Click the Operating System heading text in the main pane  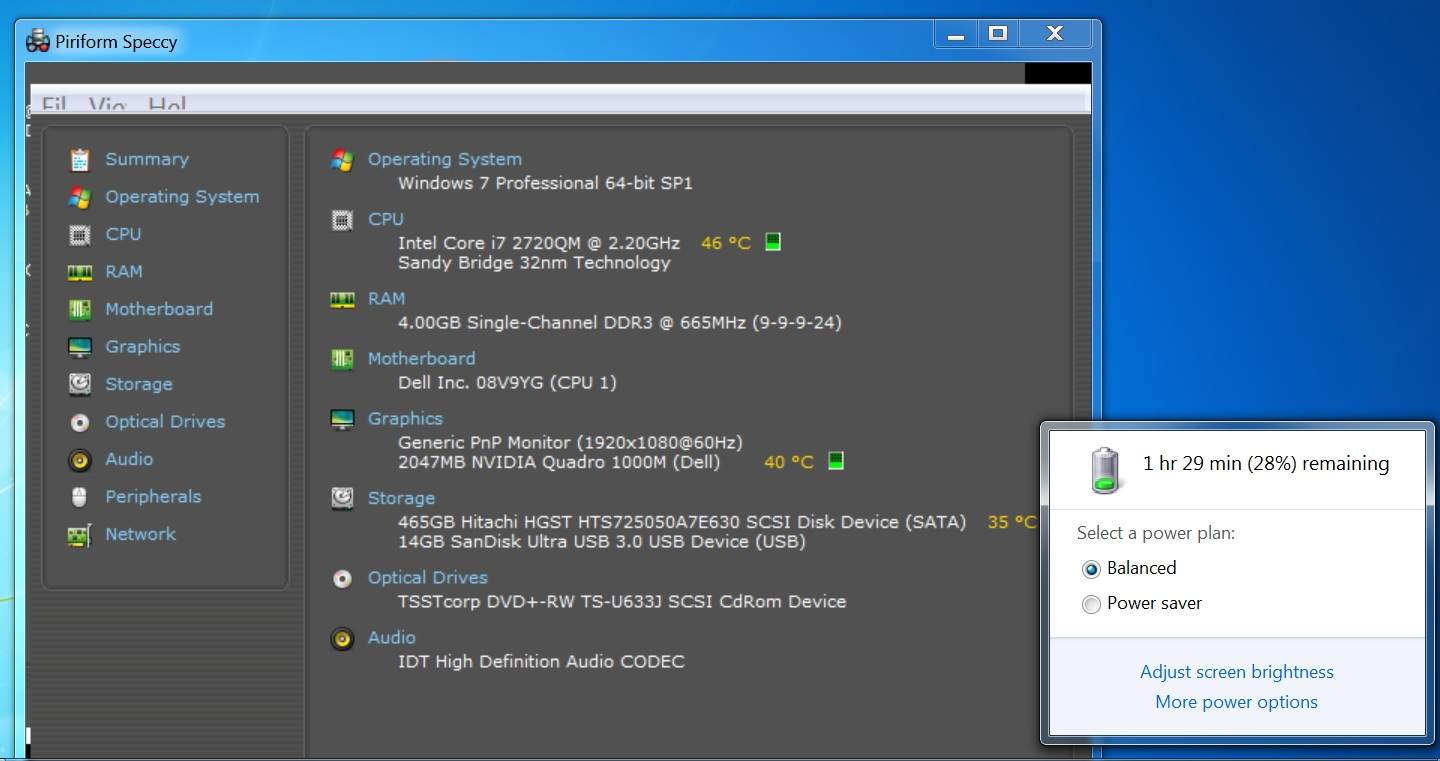tap(445, 159)
